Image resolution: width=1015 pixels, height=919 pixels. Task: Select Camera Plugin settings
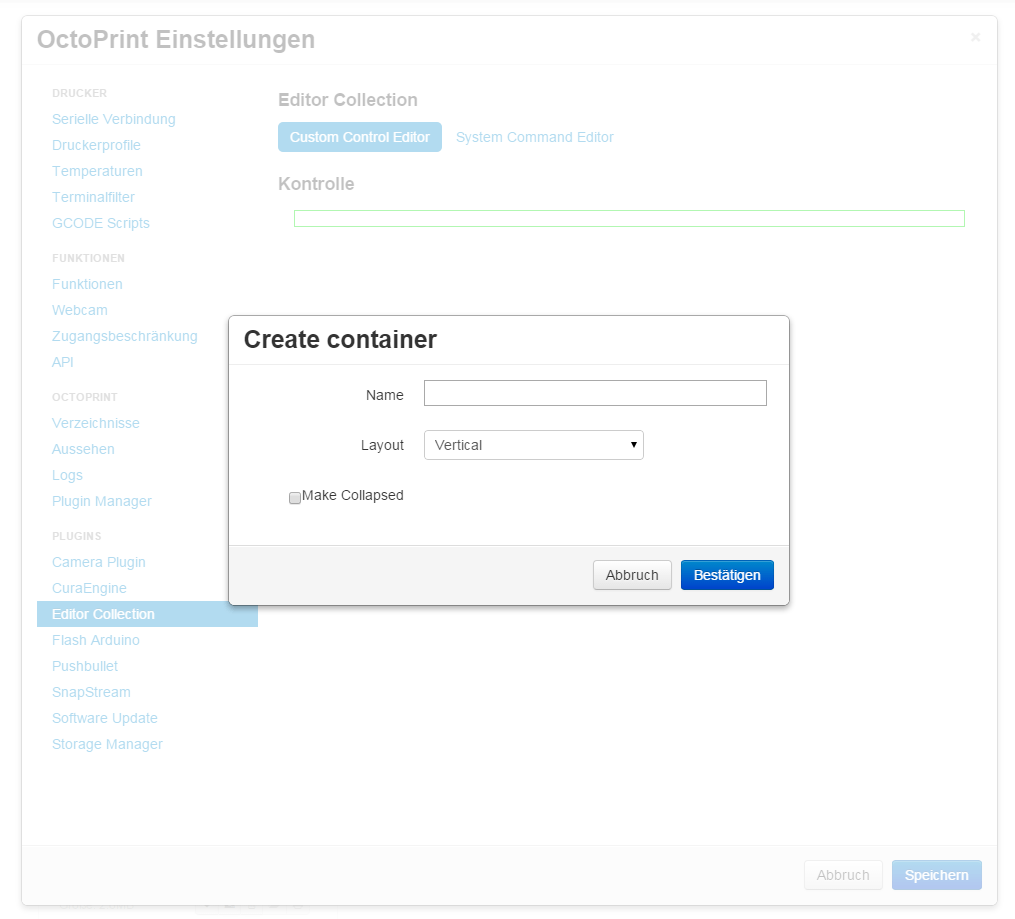pos(98,562)
